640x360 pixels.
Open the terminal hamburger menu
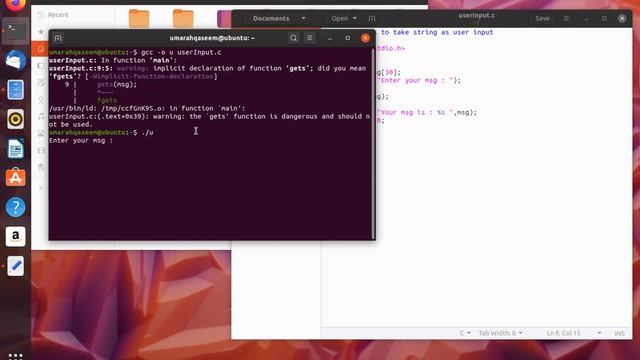(x=309, y=38)
